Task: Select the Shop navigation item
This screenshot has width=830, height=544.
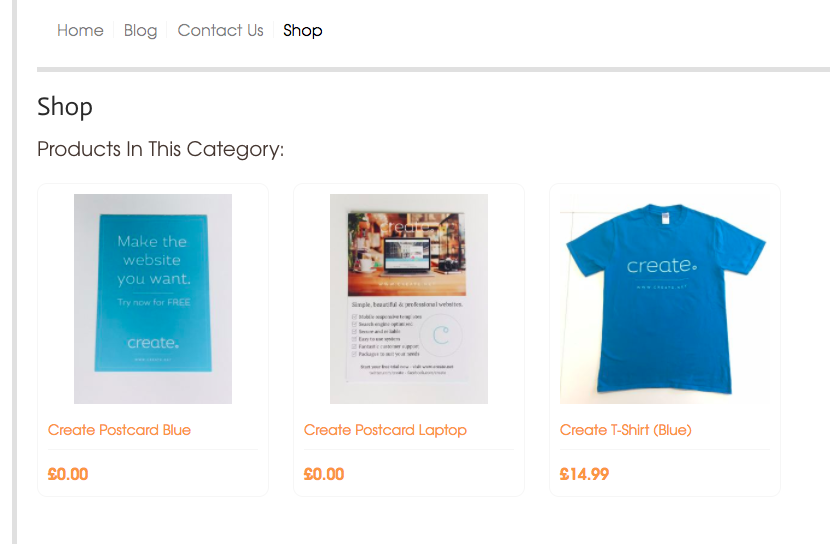Action: [x=302, y=31]
